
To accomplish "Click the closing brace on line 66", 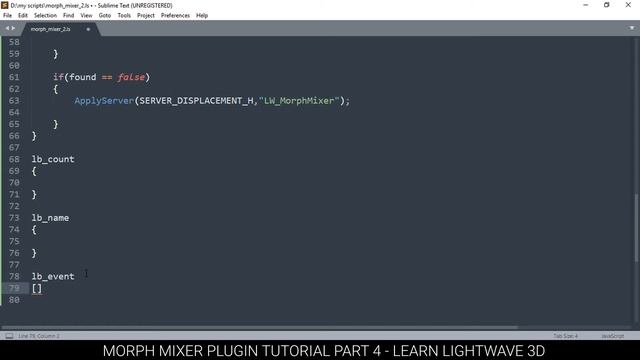I will tap(34, 136).
